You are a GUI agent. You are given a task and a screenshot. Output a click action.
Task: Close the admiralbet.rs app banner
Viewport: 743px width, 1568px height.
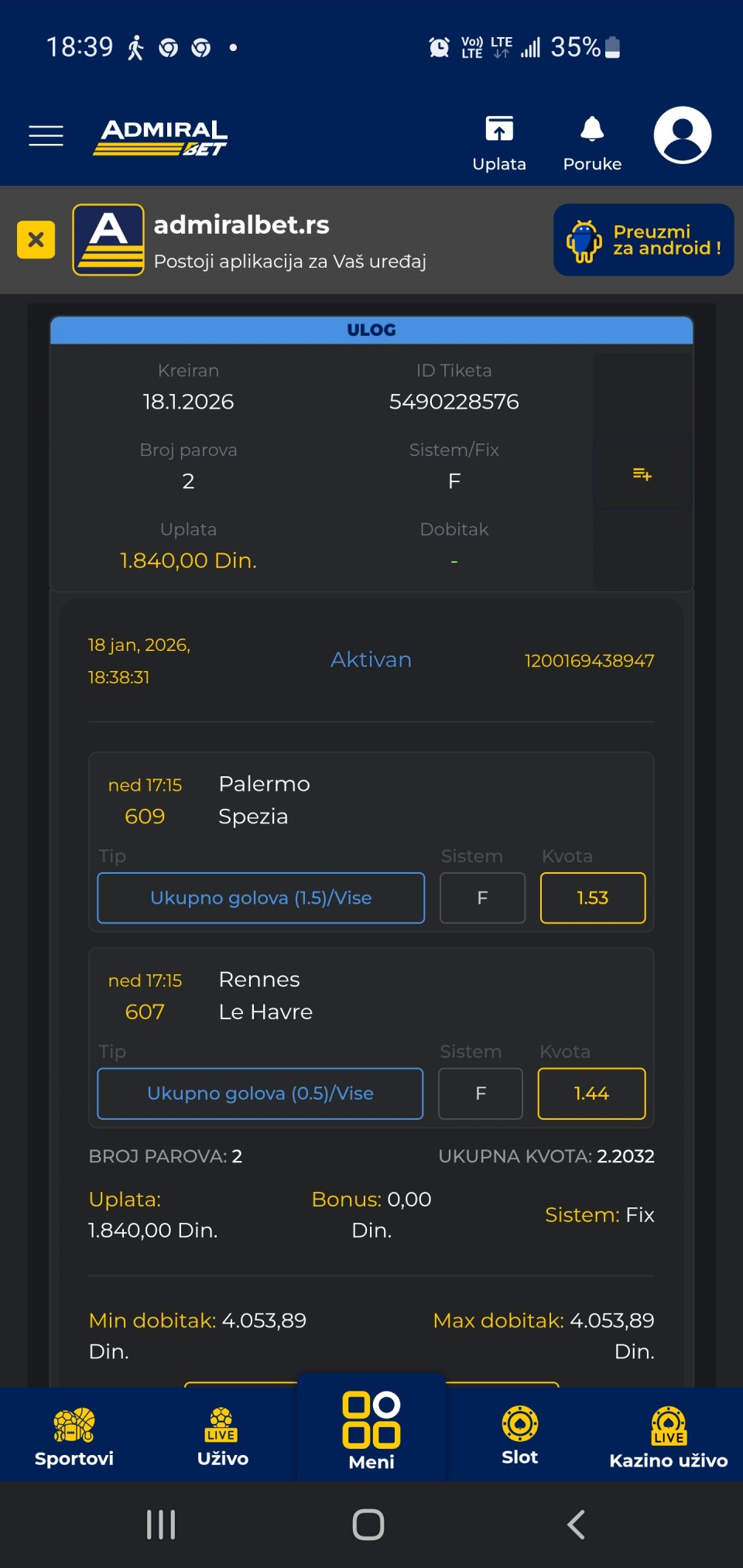click(36, 239)
